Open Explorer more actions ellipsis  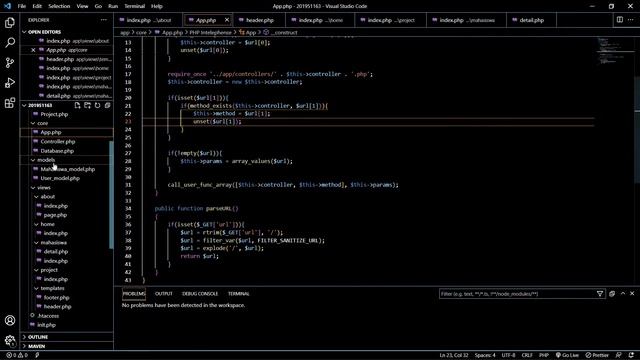104,20
